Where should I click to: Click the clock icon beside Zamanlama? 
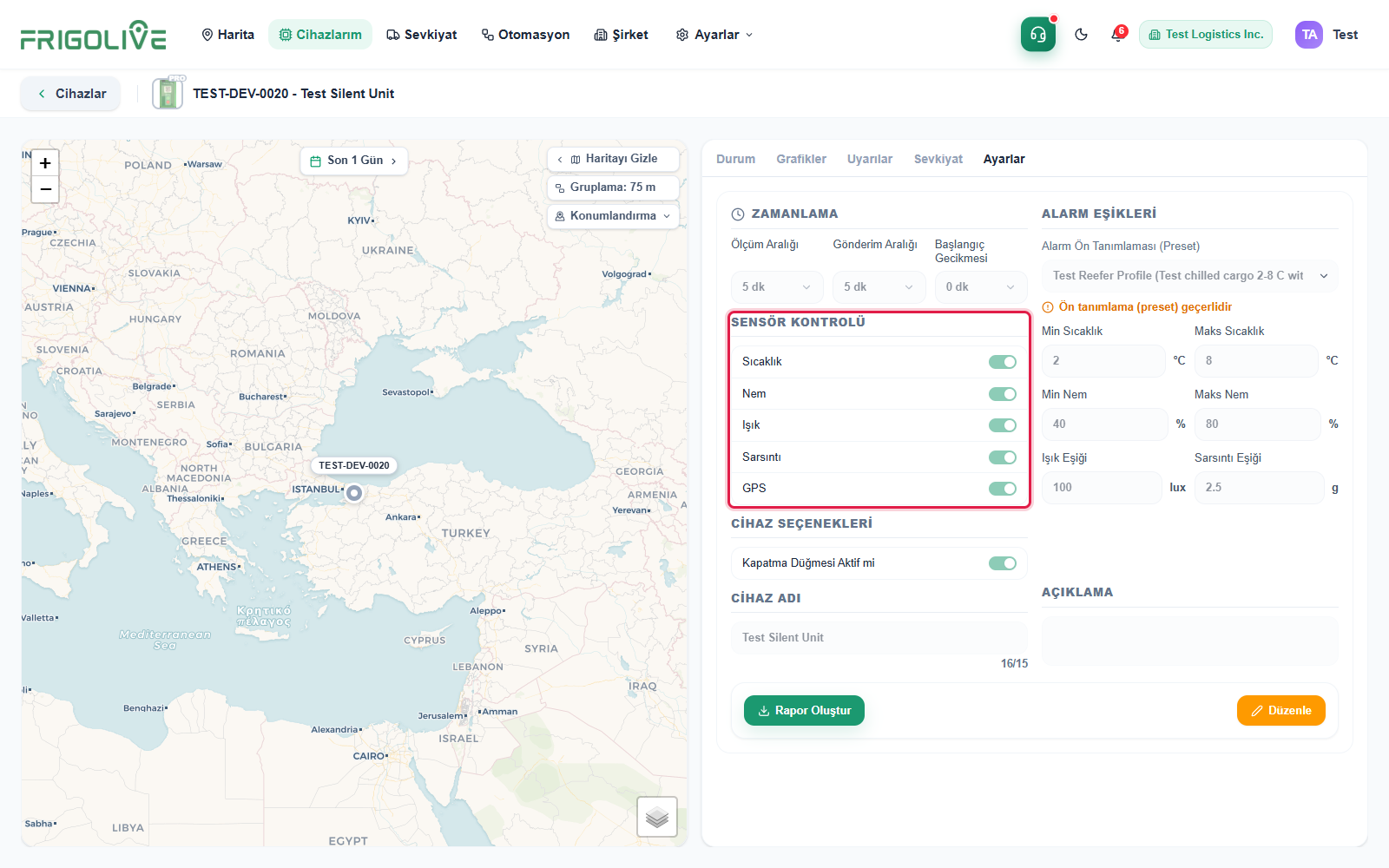coord(738,214)
